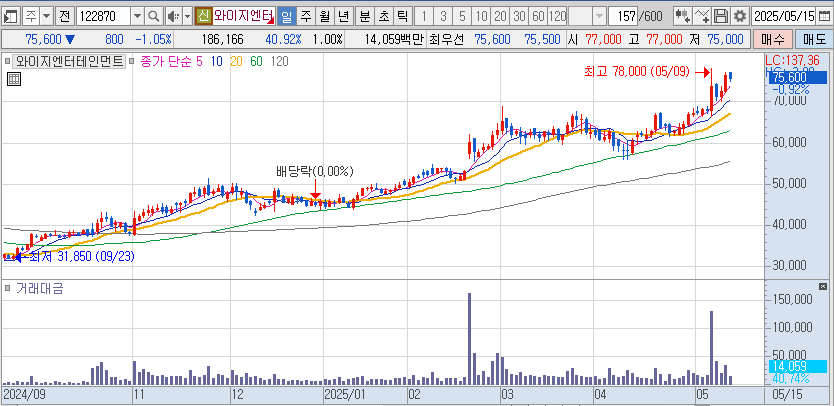Open chart settings gear icon
The width and height of the screenshot is (834, 406).
click(x=739, y=17)
